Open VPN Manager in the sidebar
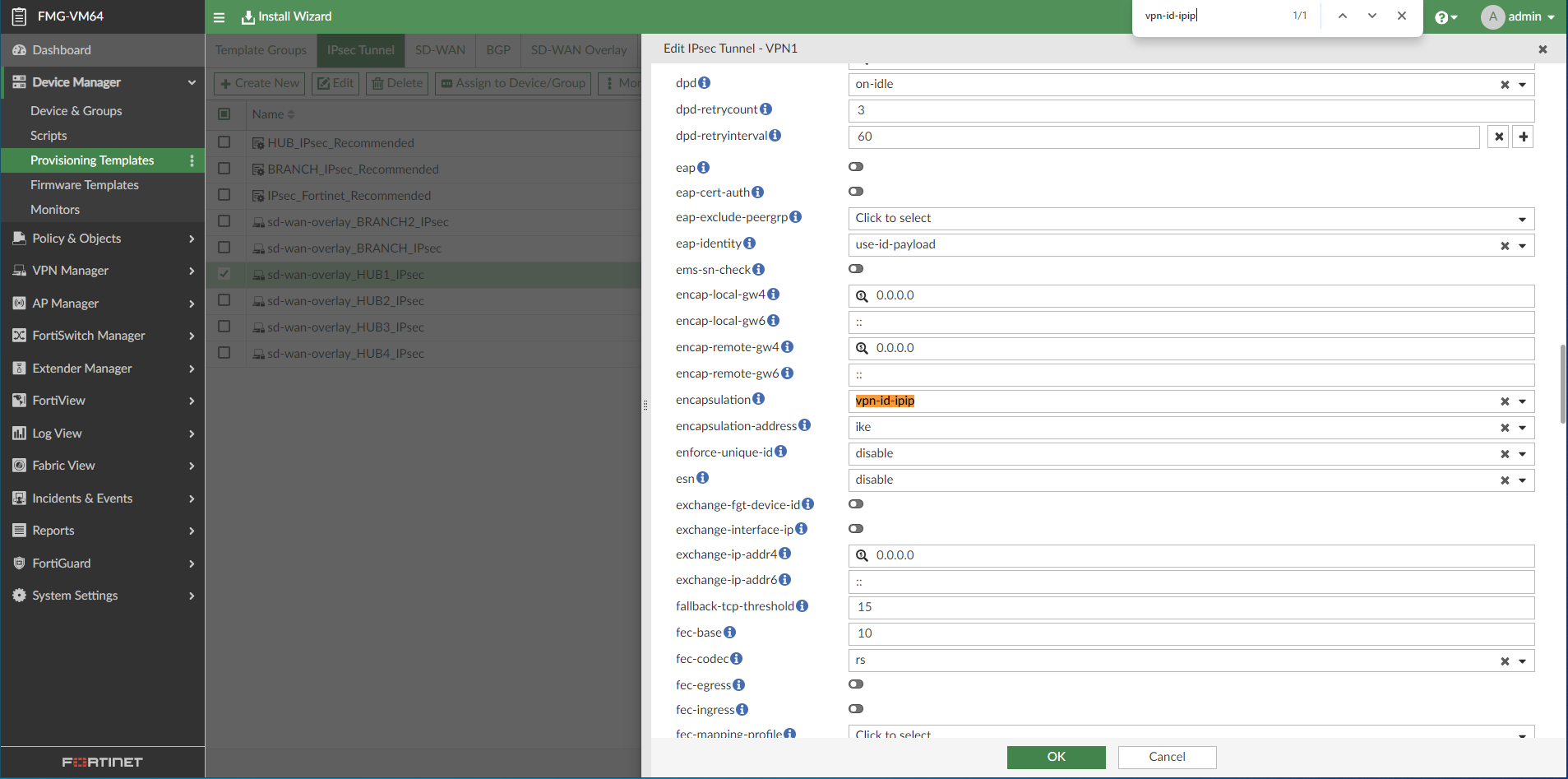 click(70, 270)
